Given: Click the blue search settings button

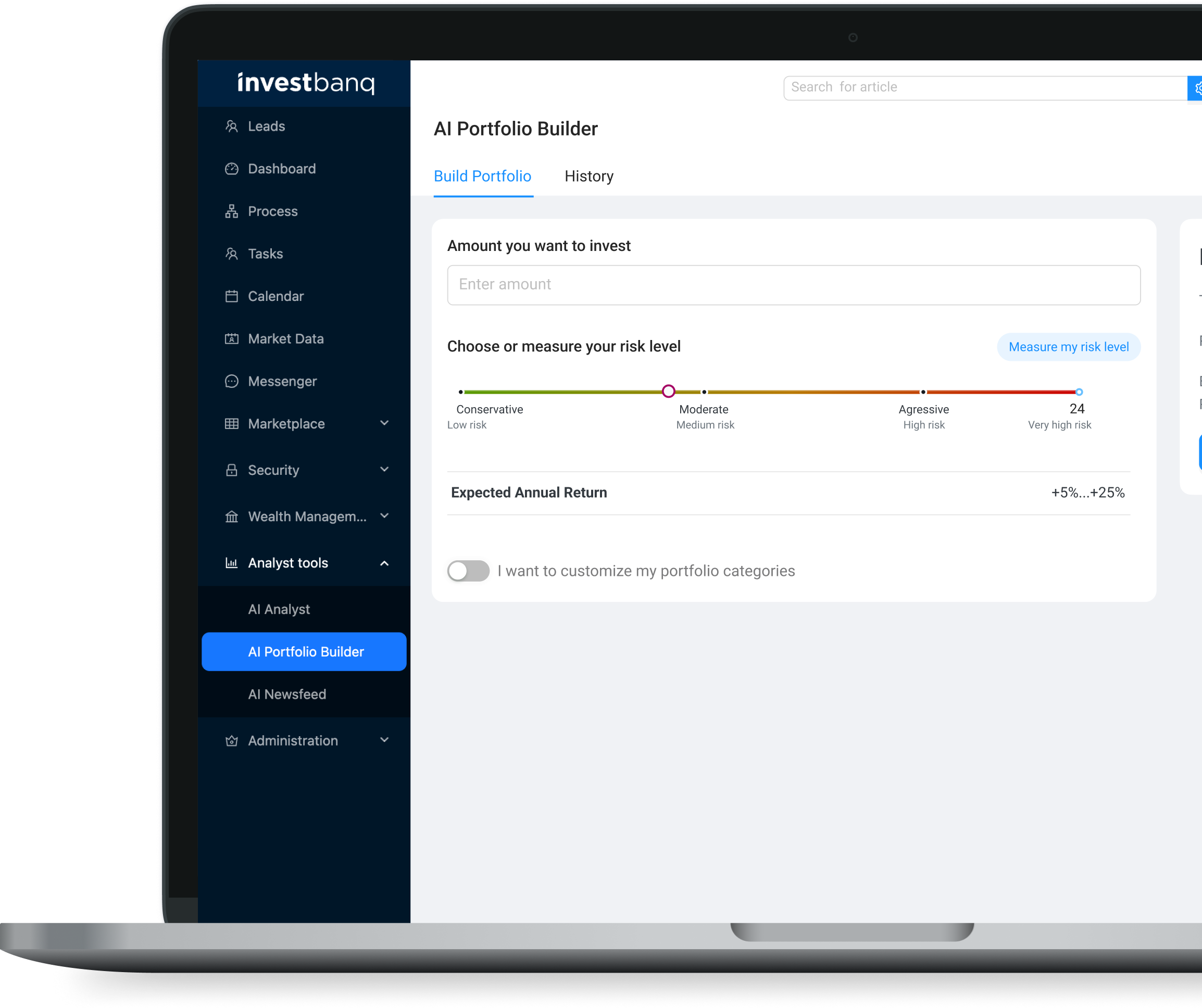Looking at the screenshot, I should (1195, 88).
